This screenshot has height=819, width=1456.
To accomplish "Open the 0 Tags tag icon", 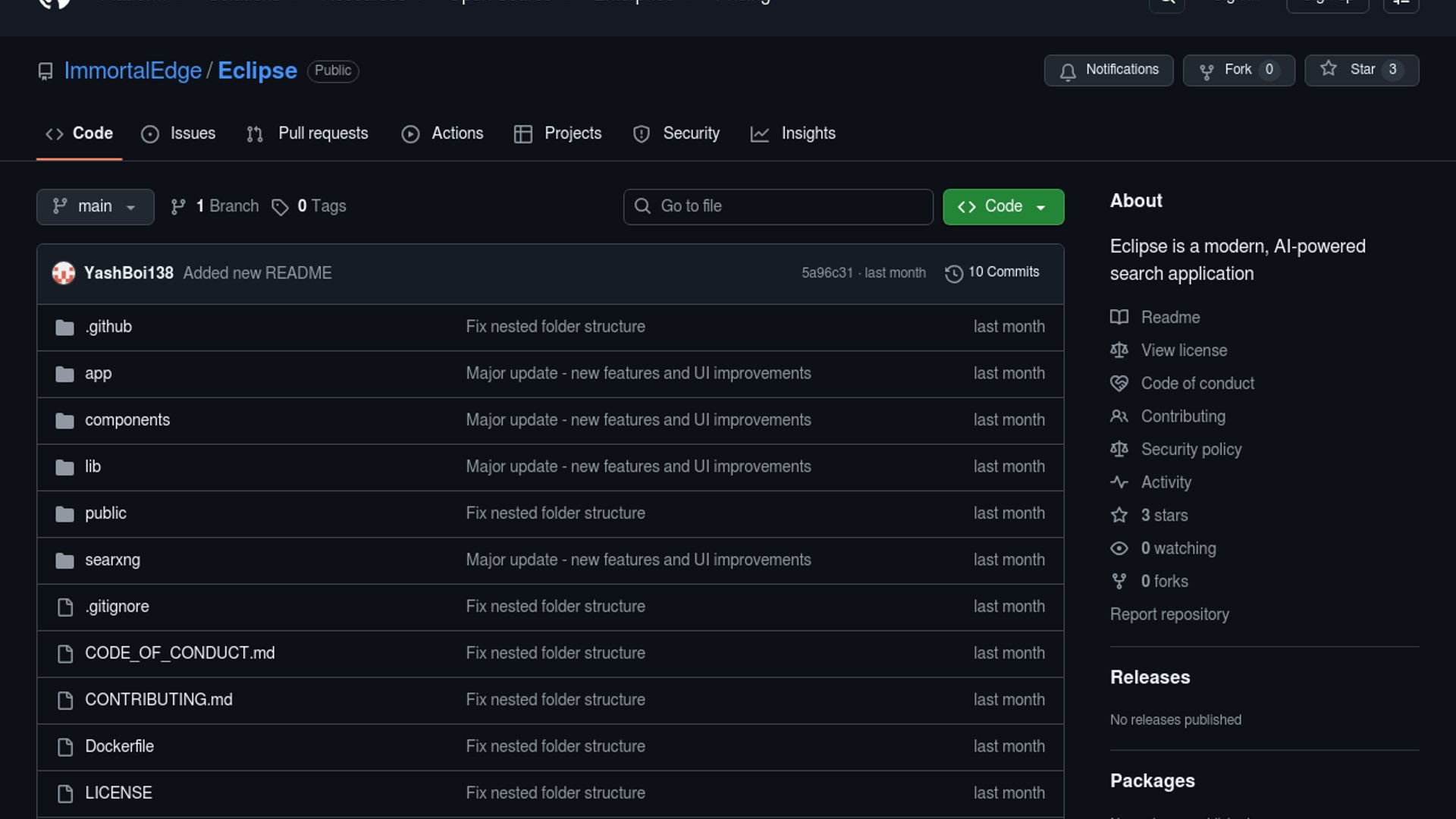I will (280, 207).
